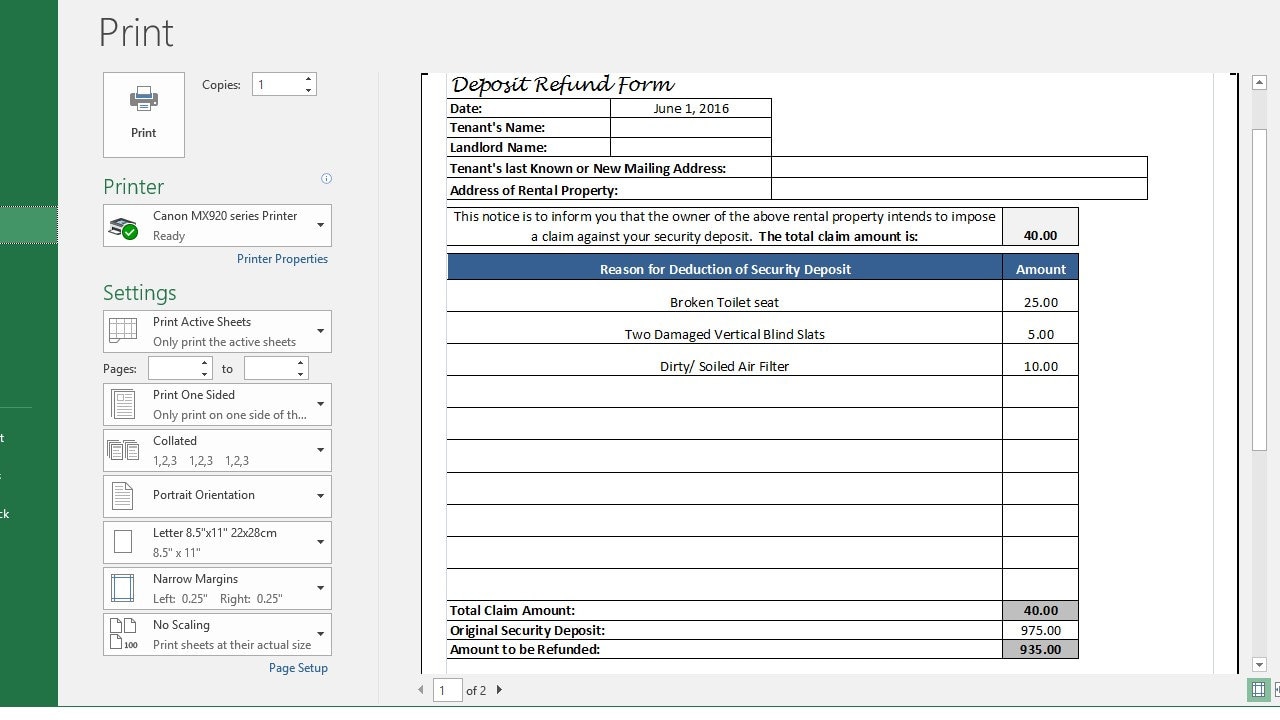Click the page number input field

[447, 689]
